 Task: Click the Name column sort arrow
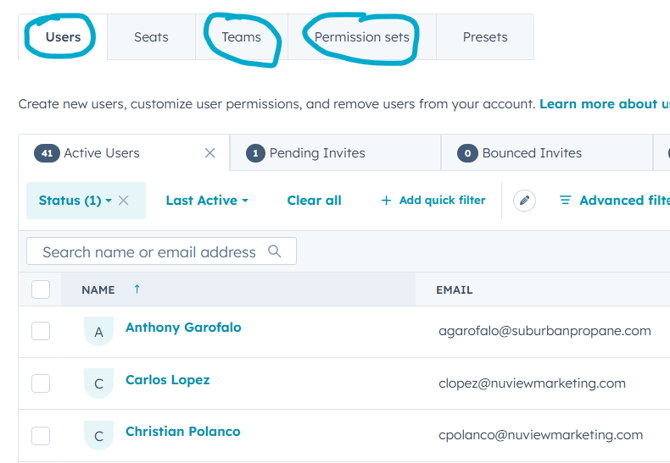click(137, 289)
